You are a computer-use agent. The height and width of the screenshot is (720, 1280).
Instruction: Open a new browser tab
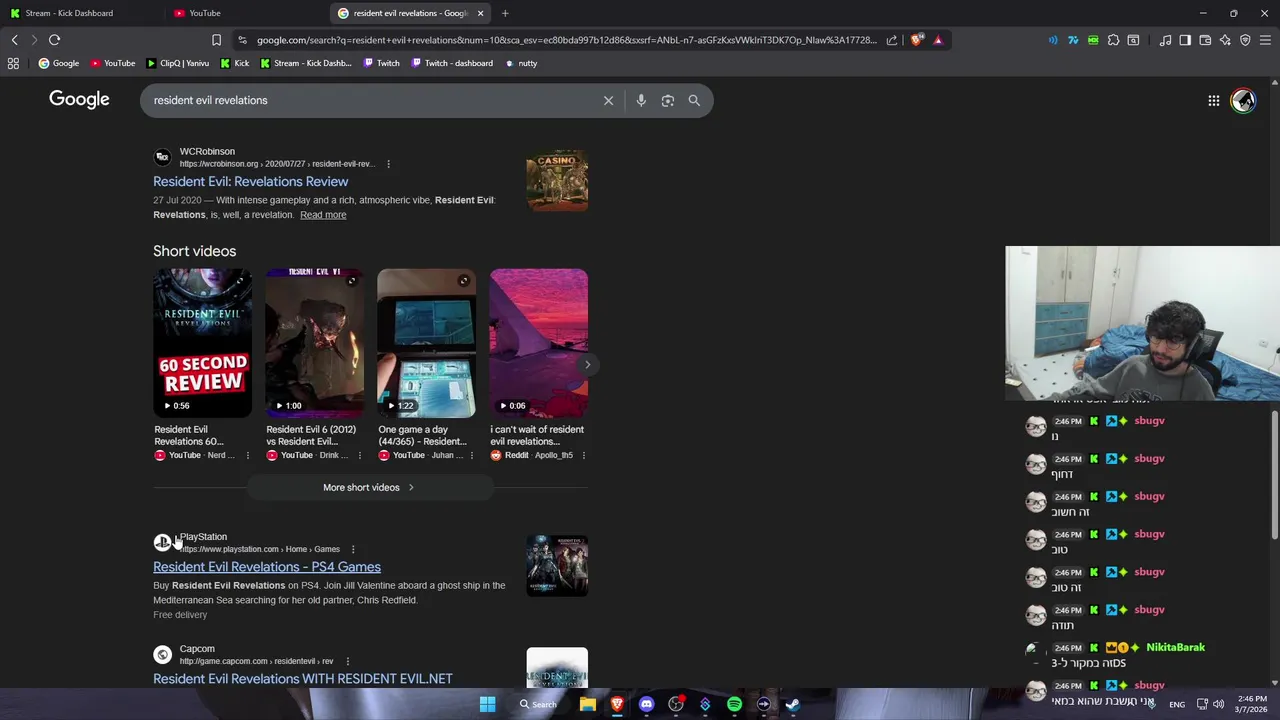(x=505, y=13)
